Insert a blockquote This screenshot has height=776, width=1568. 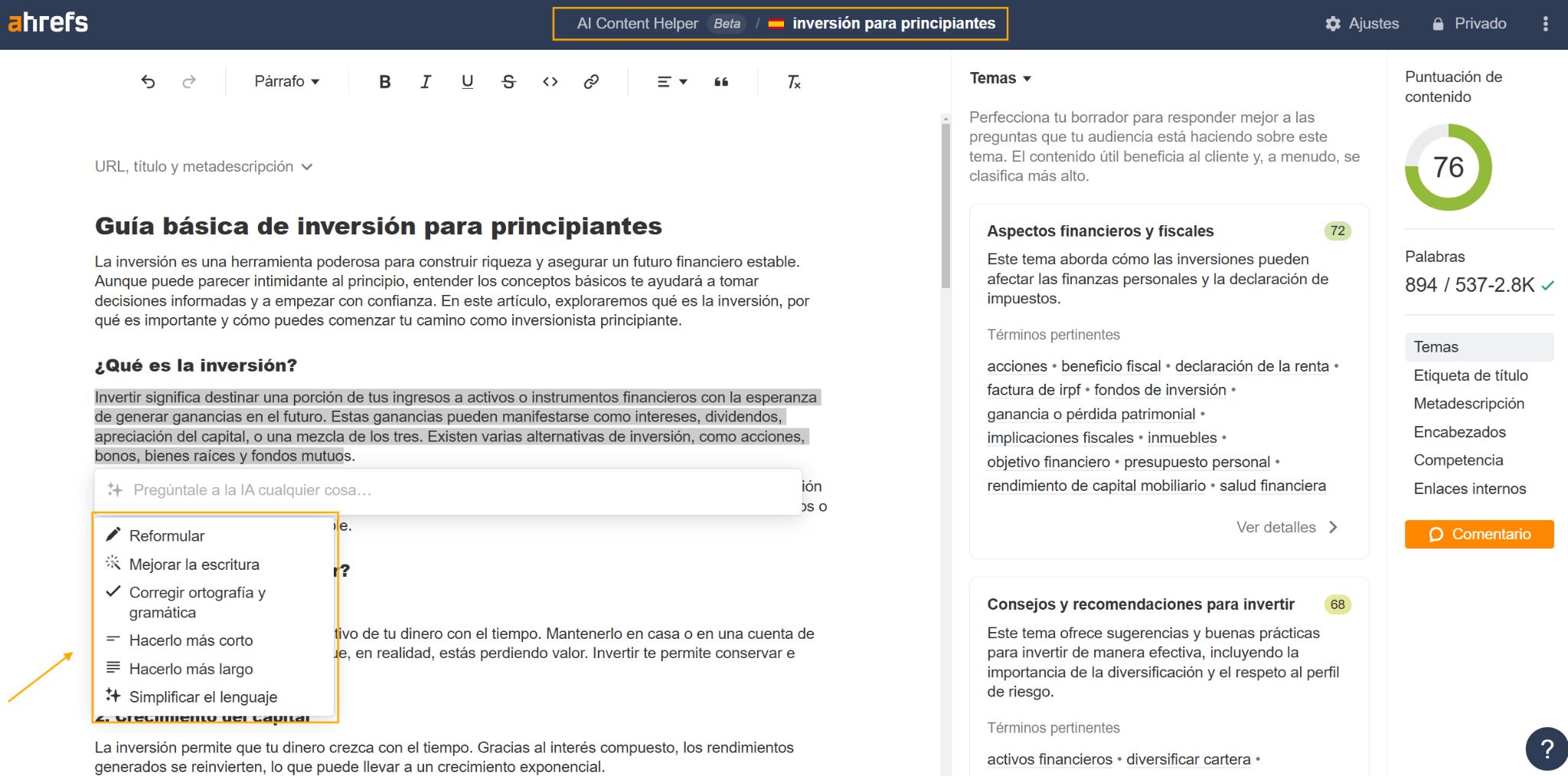(721, 81)
